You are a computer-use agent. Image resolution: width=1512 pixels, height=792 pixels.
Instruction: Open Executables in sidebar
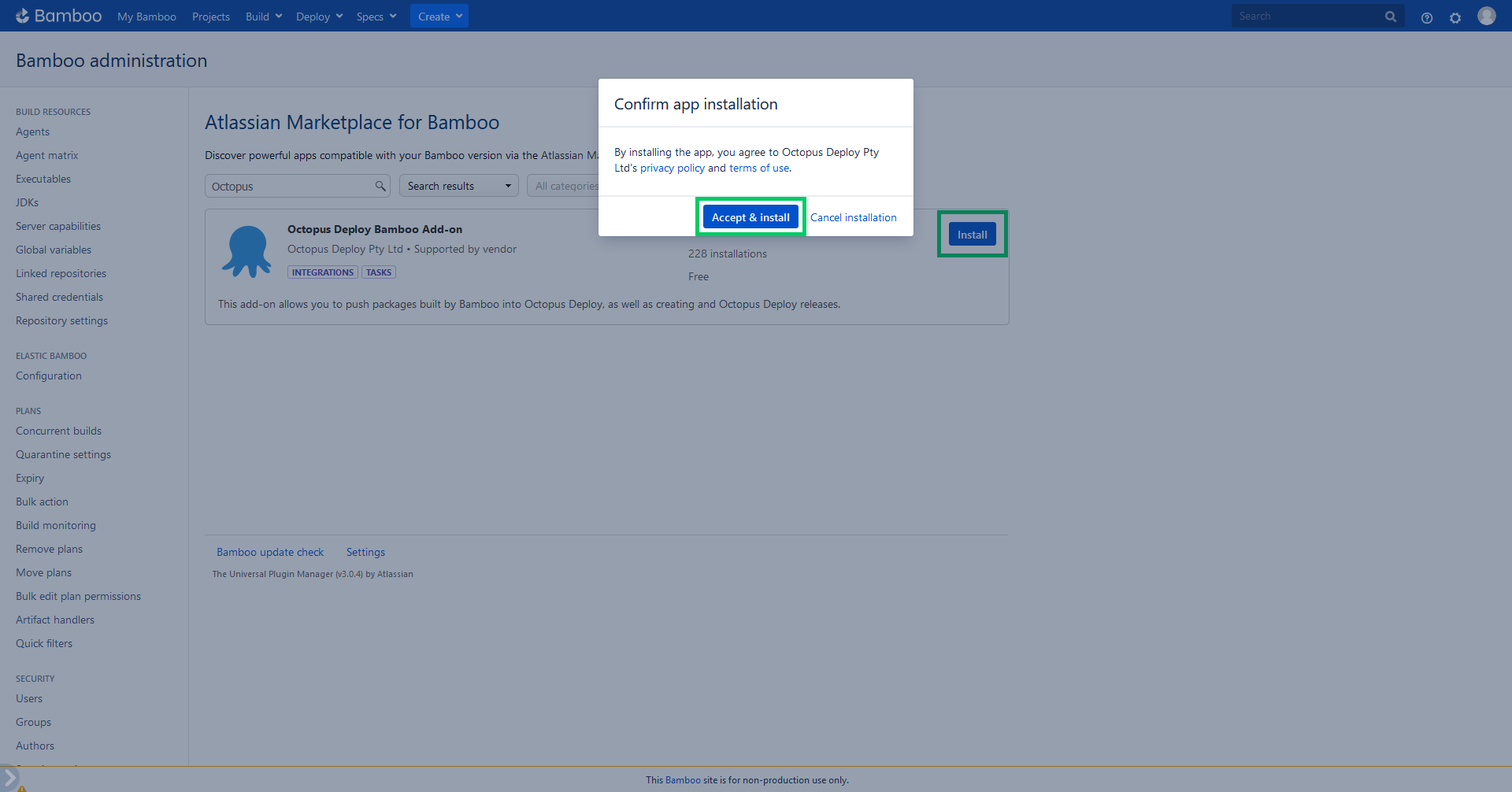(43, 179)
